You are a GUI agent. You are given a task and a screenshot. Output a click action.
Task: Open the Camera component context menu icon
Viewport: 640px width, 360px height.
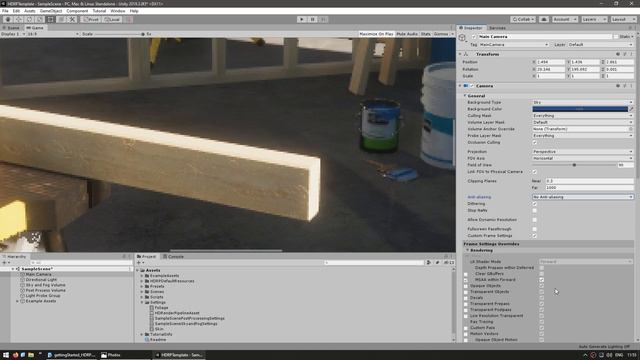631,86
